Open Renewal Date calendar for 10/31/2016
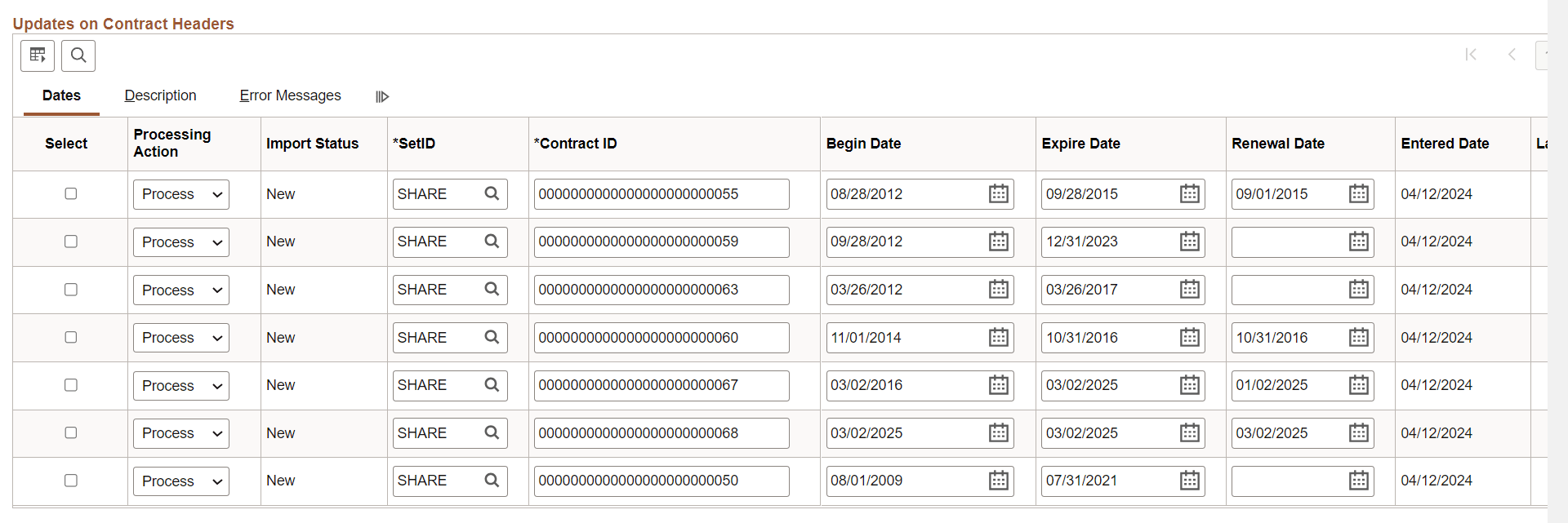1568x523 pixels. click(1358, 338)
